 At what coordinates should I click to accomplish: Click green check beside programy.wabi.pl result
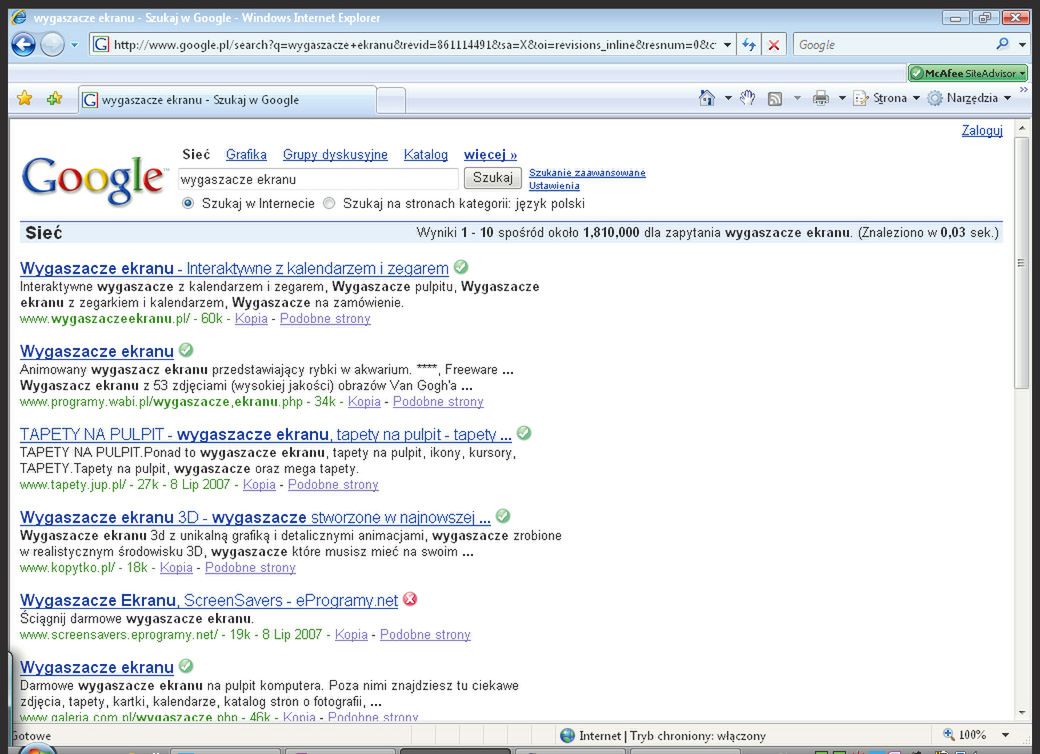pyautogui.click(x=186, y=349)
